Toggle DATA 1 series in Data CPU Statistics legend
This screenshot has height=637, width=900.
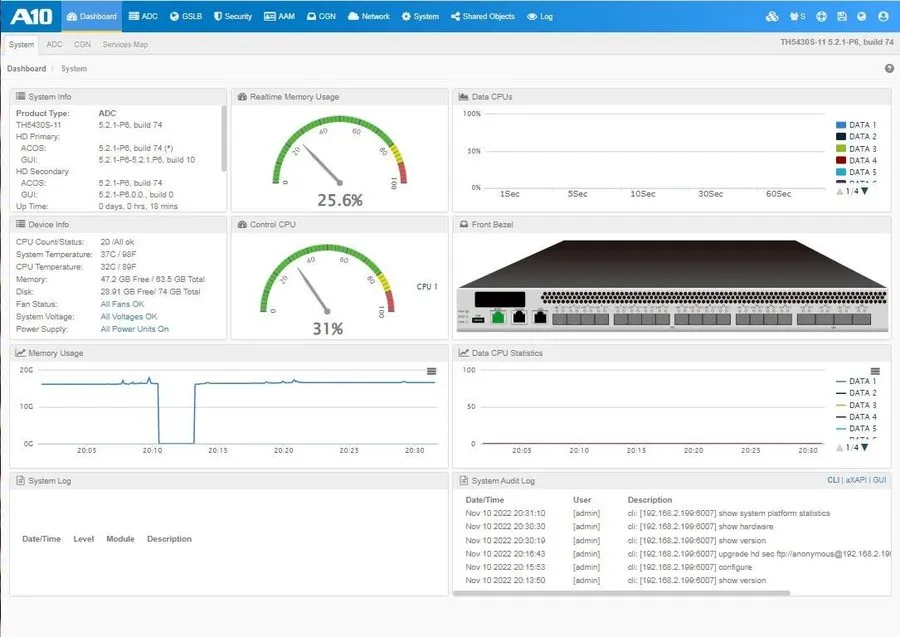(x=856, y=381)
